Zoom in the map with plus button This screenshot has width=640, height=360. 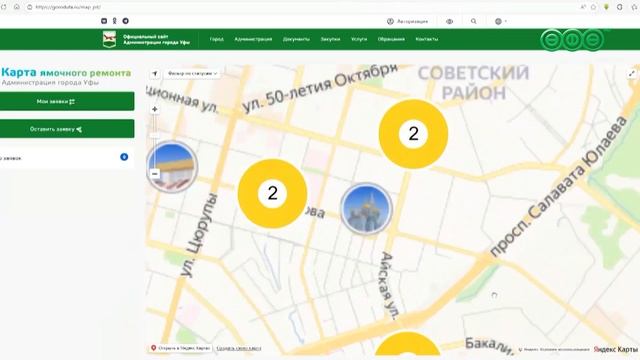155,109
